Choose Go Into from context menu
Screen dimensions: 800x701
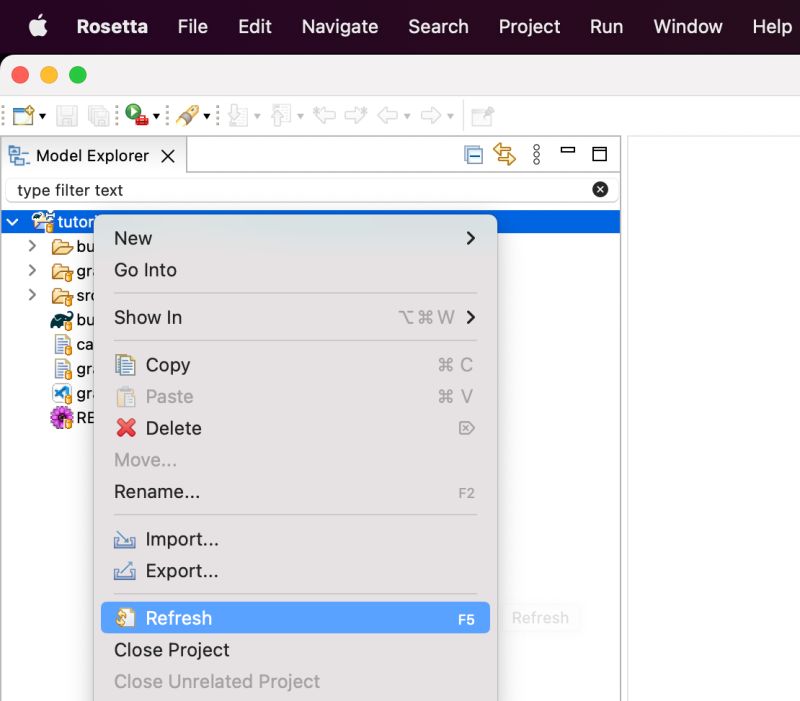295,270
